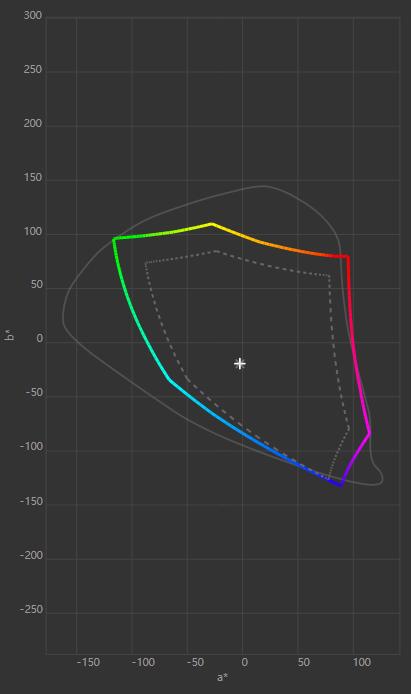
Task: Select top-left corner of dotted reference gamut
Action: (x=146, y=263)
